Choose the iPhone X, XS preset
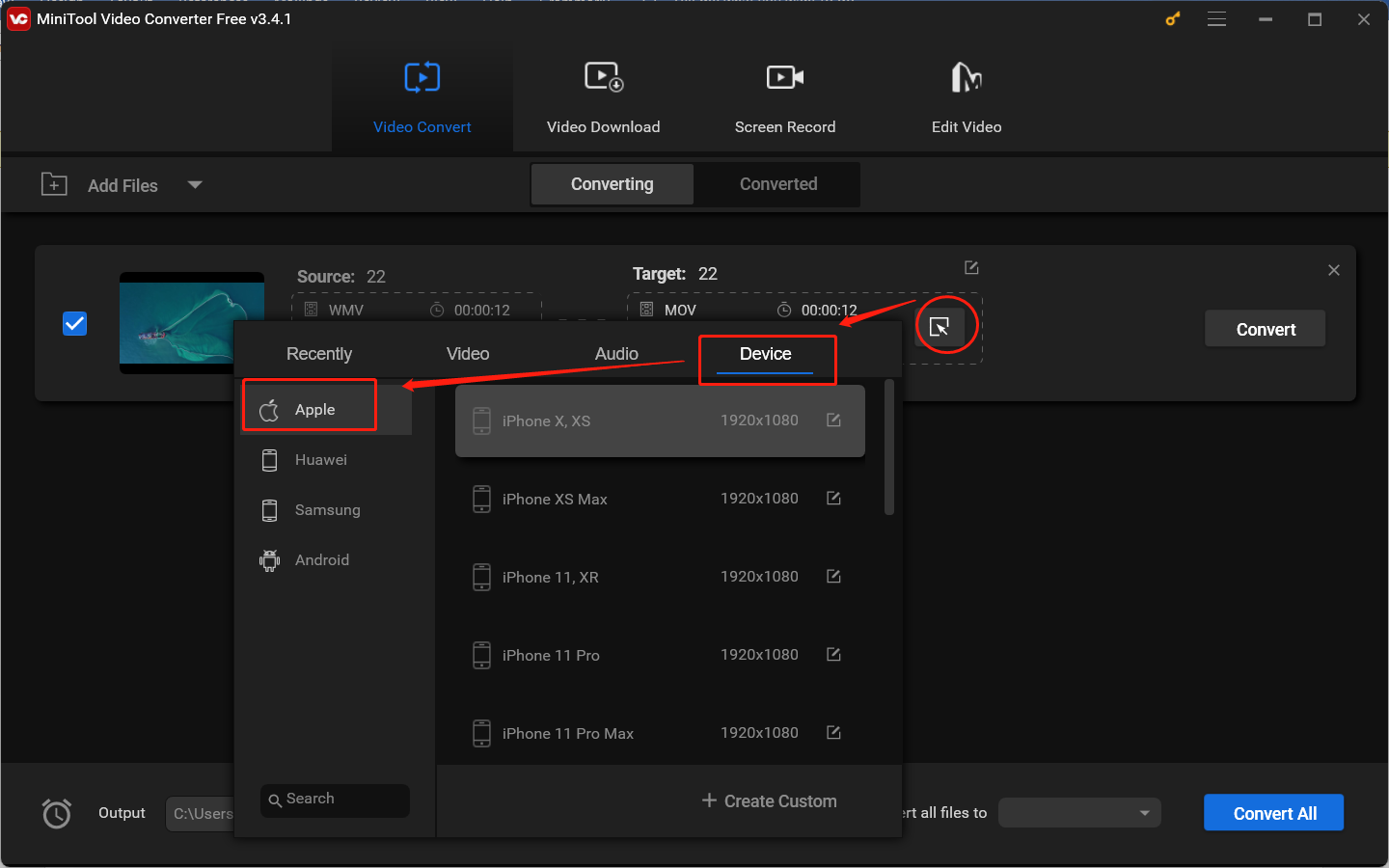1389x868 pixels. pyautogui.click(x=660, y=420)
